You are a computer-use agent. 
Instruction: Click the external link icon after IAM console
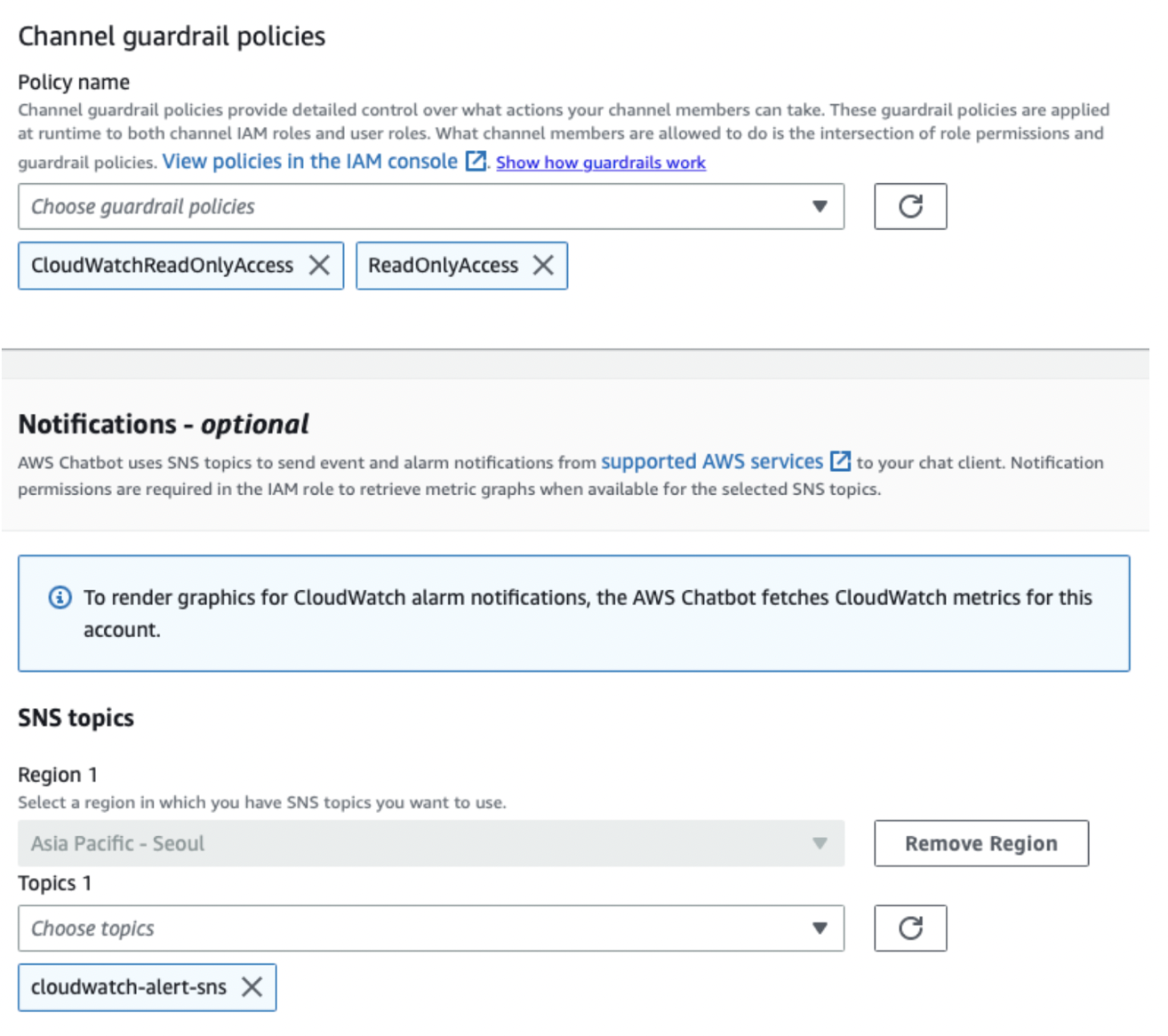click(476, 161)
